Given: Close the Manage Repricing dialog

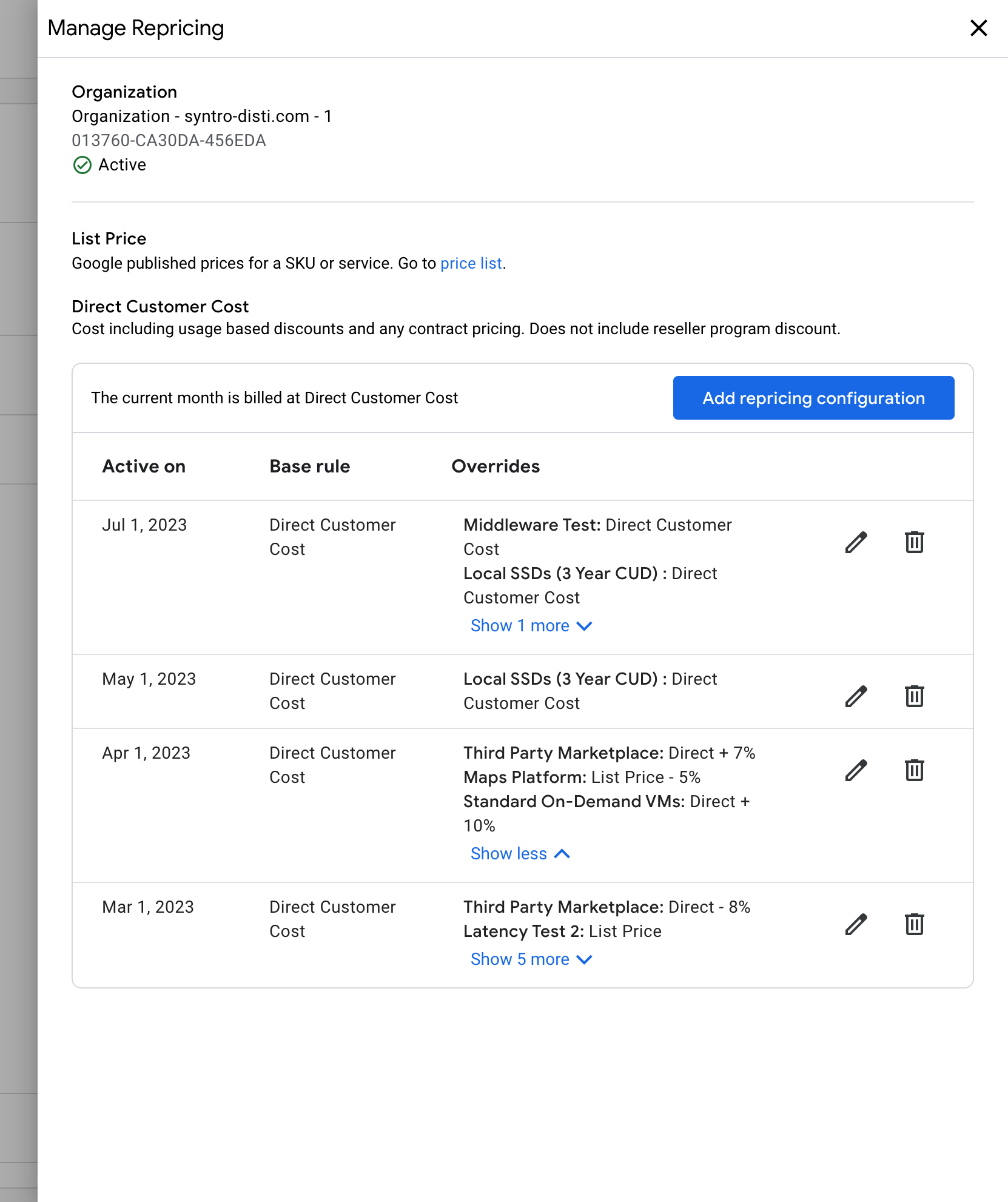Looking at the screenshot, I should coord(978,28).
